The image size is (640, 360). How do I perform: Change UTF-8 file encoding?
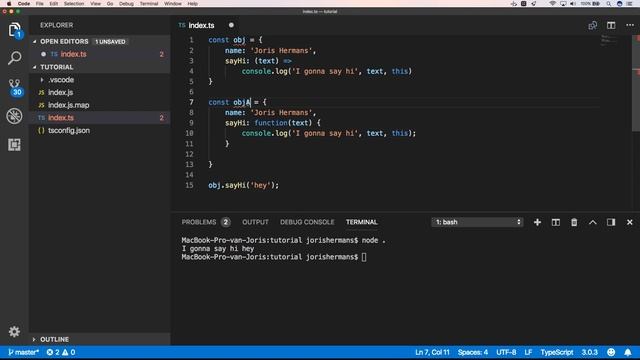pyautogui.click(x=506, y=352)
